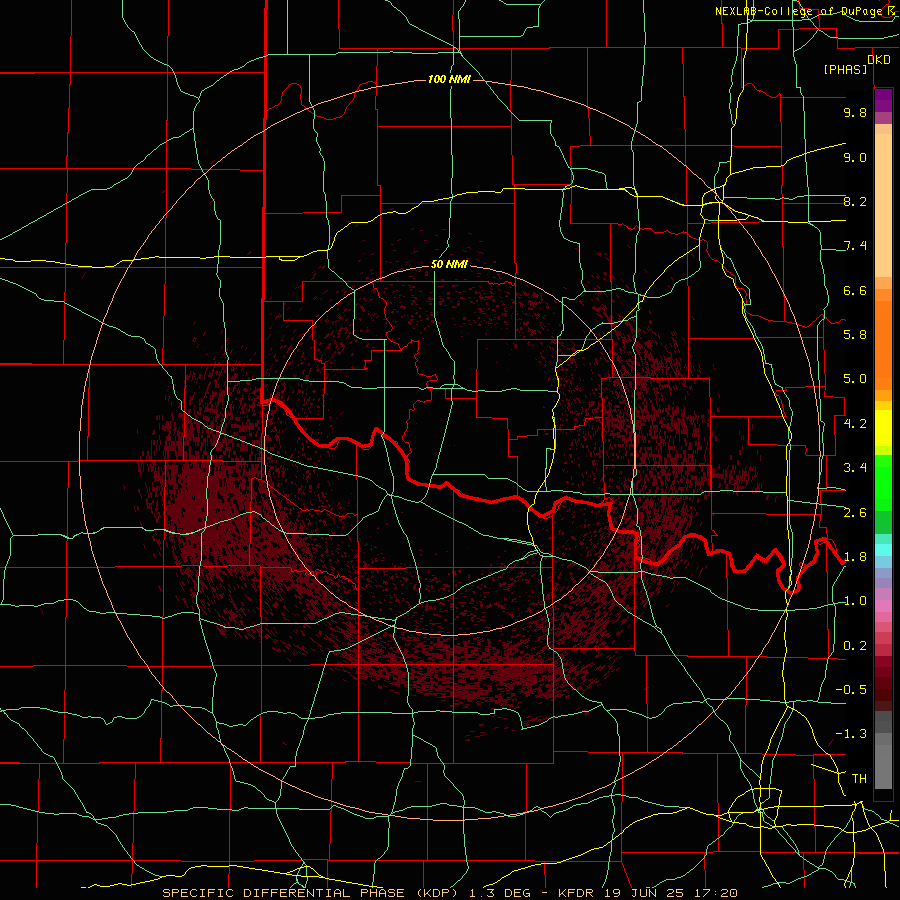Select the bright green swatch of the color bar
Screen dimensions: 900x900
pyautogui.click(x=883, y=481)
